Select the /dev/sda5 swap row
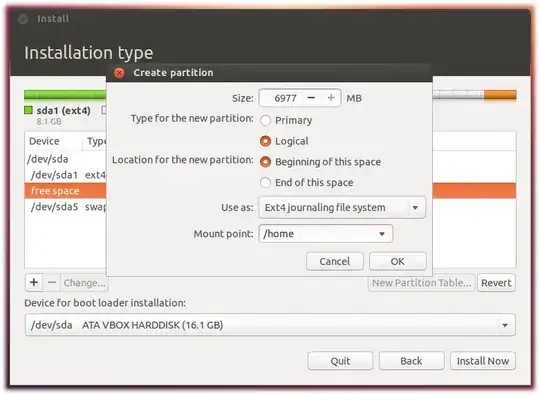Viewport: 540px width, 395px height. [65, 207]
